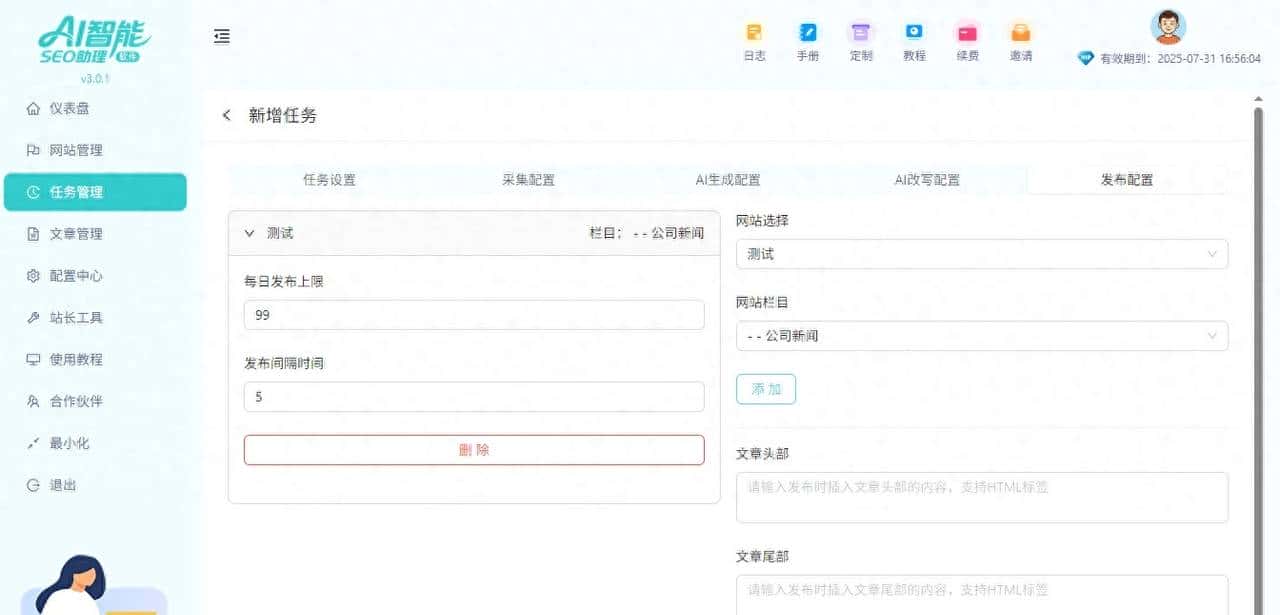Open the 续费 renewal icon
1280x615 pixels.
click(967, 40)
